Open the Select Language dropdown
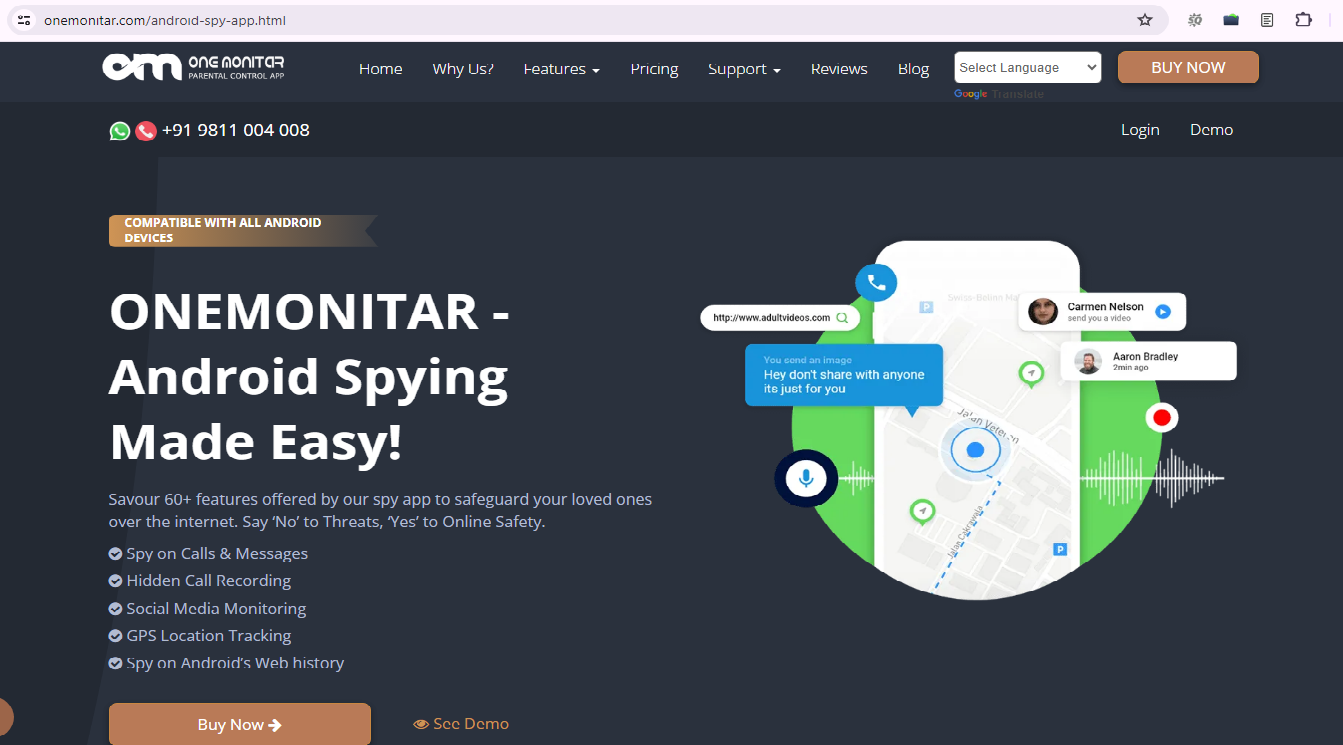The height and width of the screenshot is (745, 1343). (x=1027, y=66)
